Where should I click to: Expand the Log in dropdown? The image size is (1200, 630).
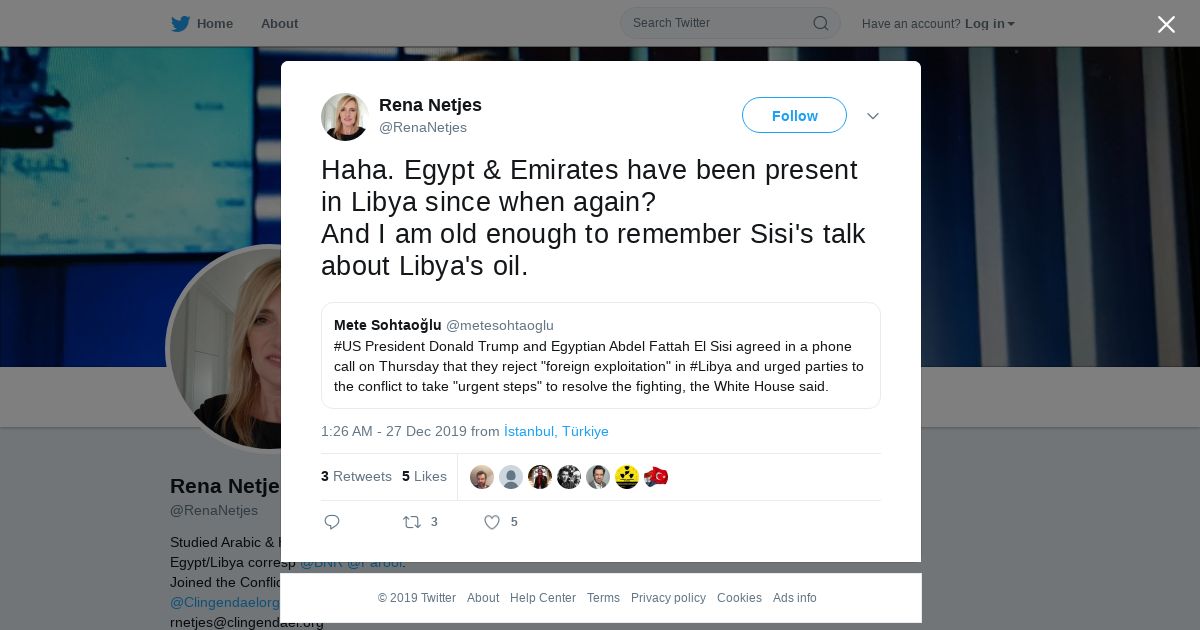990,24
